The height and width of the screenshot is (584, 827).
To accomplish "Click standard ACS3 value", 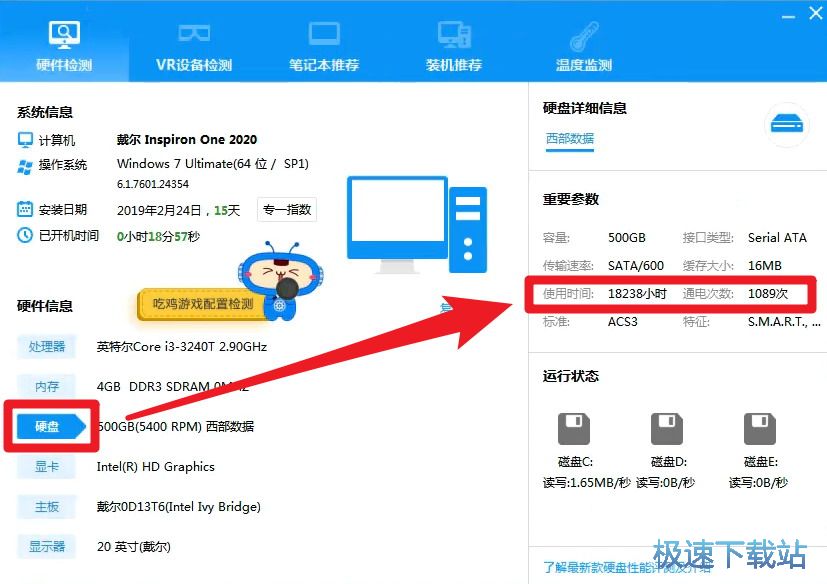I will tap(622, 322).
